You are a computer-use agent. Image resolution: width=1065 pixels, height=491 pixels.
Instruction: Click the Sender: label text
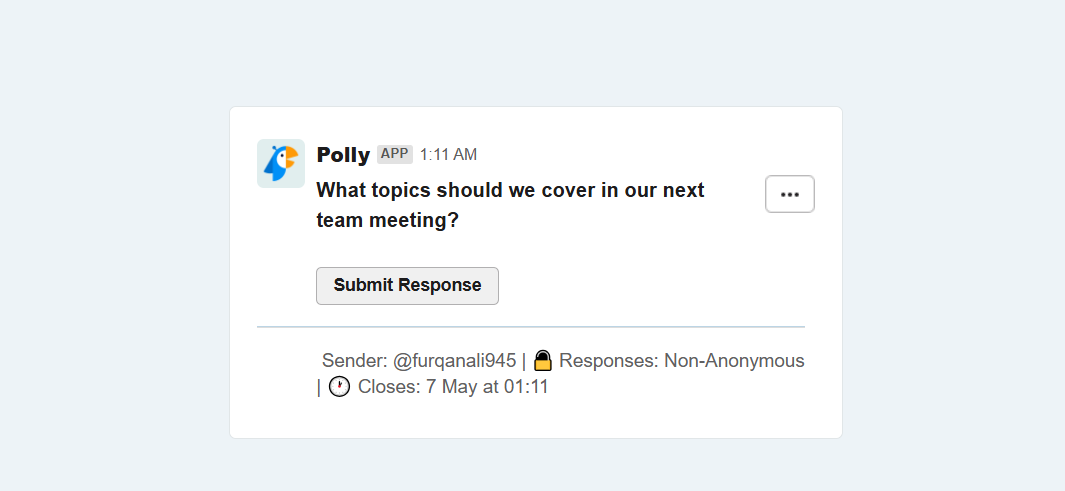pyautogui.click(x=355, y=361)
